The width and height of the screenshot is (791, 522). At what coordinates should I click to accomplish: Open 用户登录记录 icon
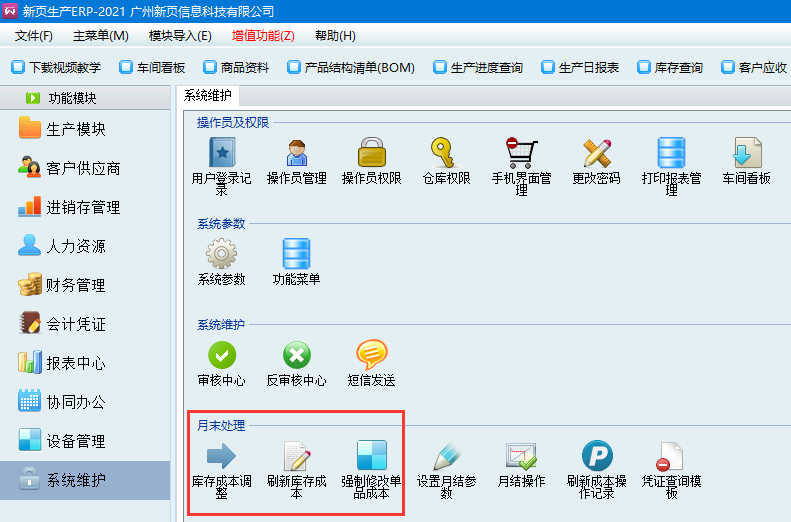(221, 153)
